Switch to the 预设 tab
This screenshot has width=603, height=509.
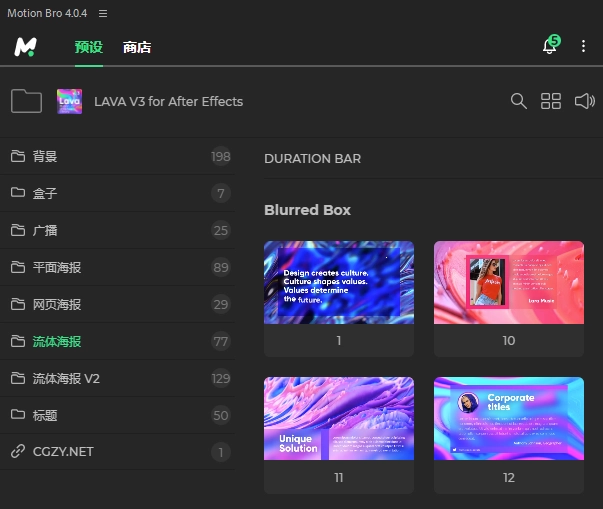pos(89,47)
